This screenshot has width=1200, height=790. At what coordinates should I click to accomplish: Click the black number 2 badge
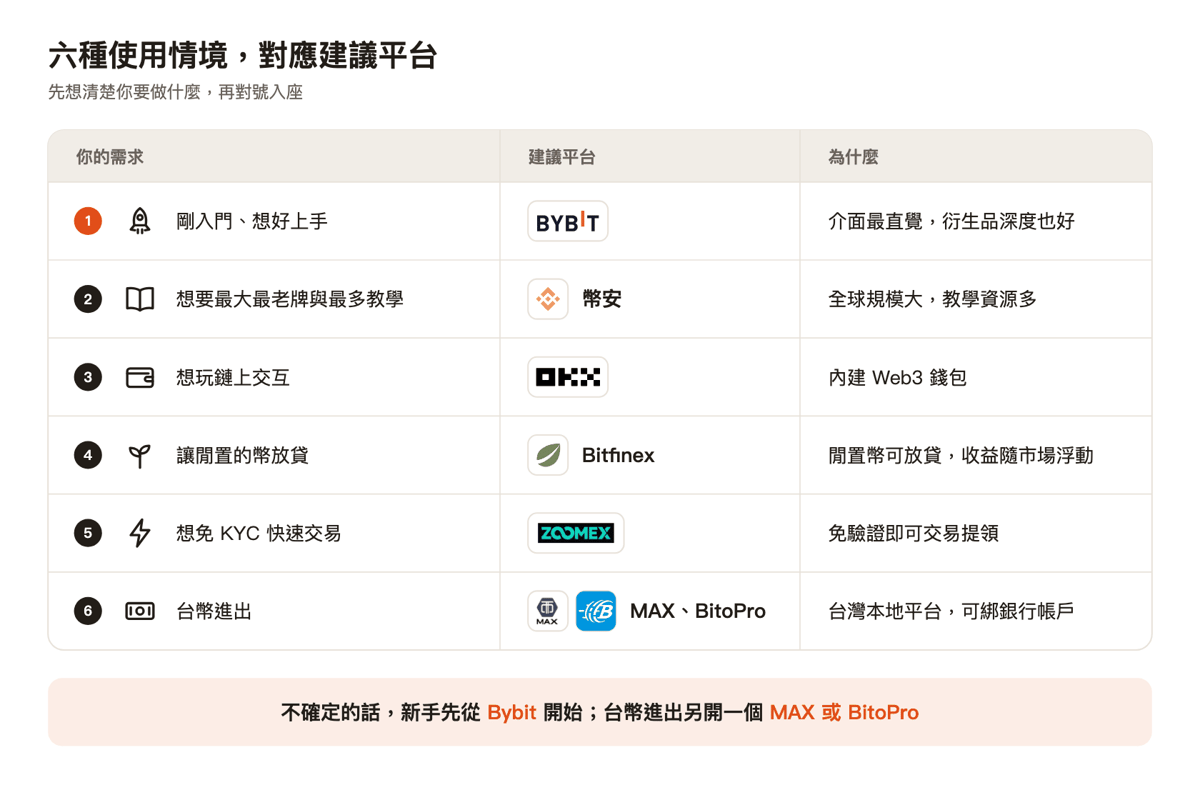[x=88, y=299]
